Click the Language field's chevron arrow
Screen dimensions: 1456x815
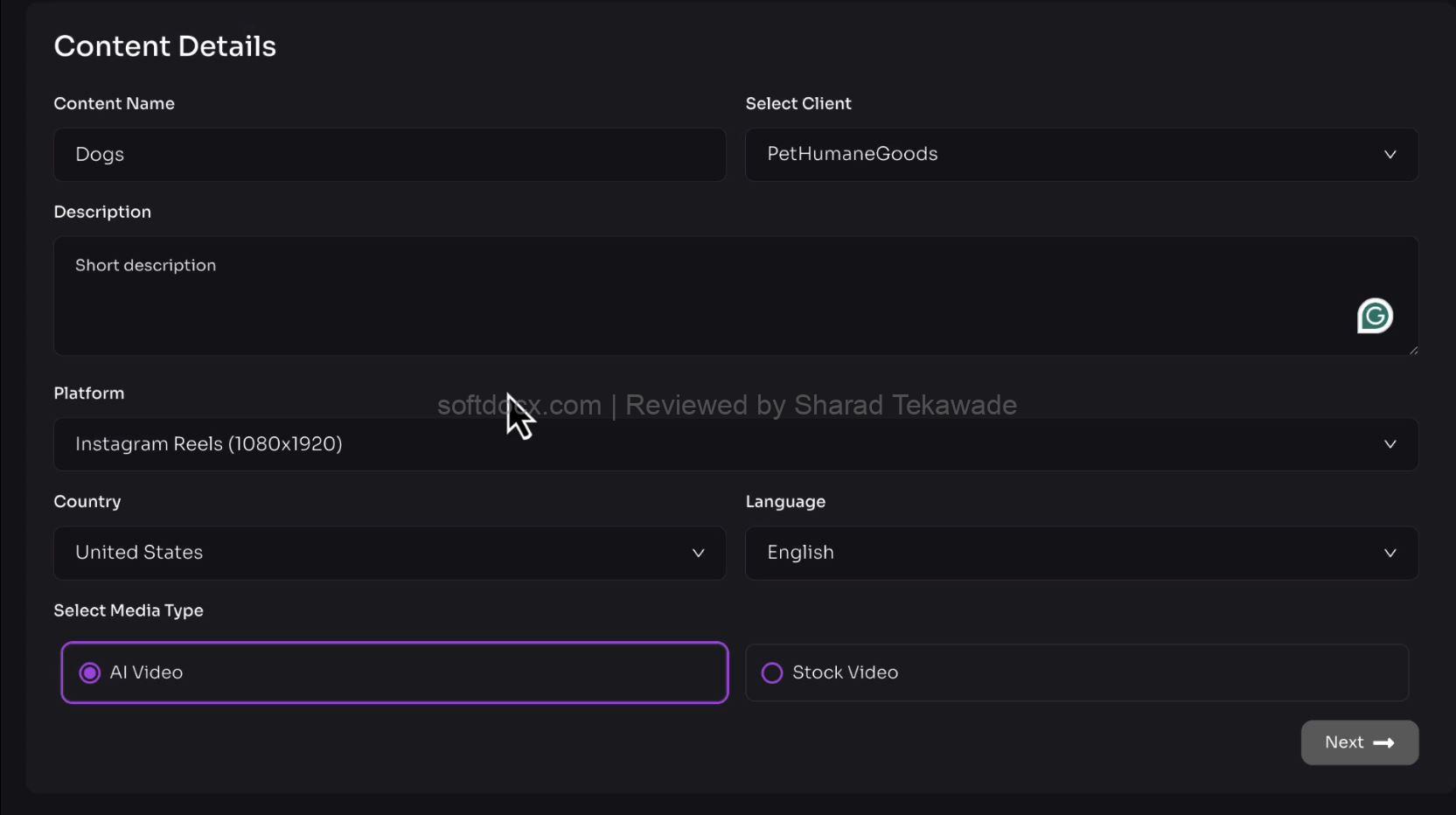coord(1390,553)
